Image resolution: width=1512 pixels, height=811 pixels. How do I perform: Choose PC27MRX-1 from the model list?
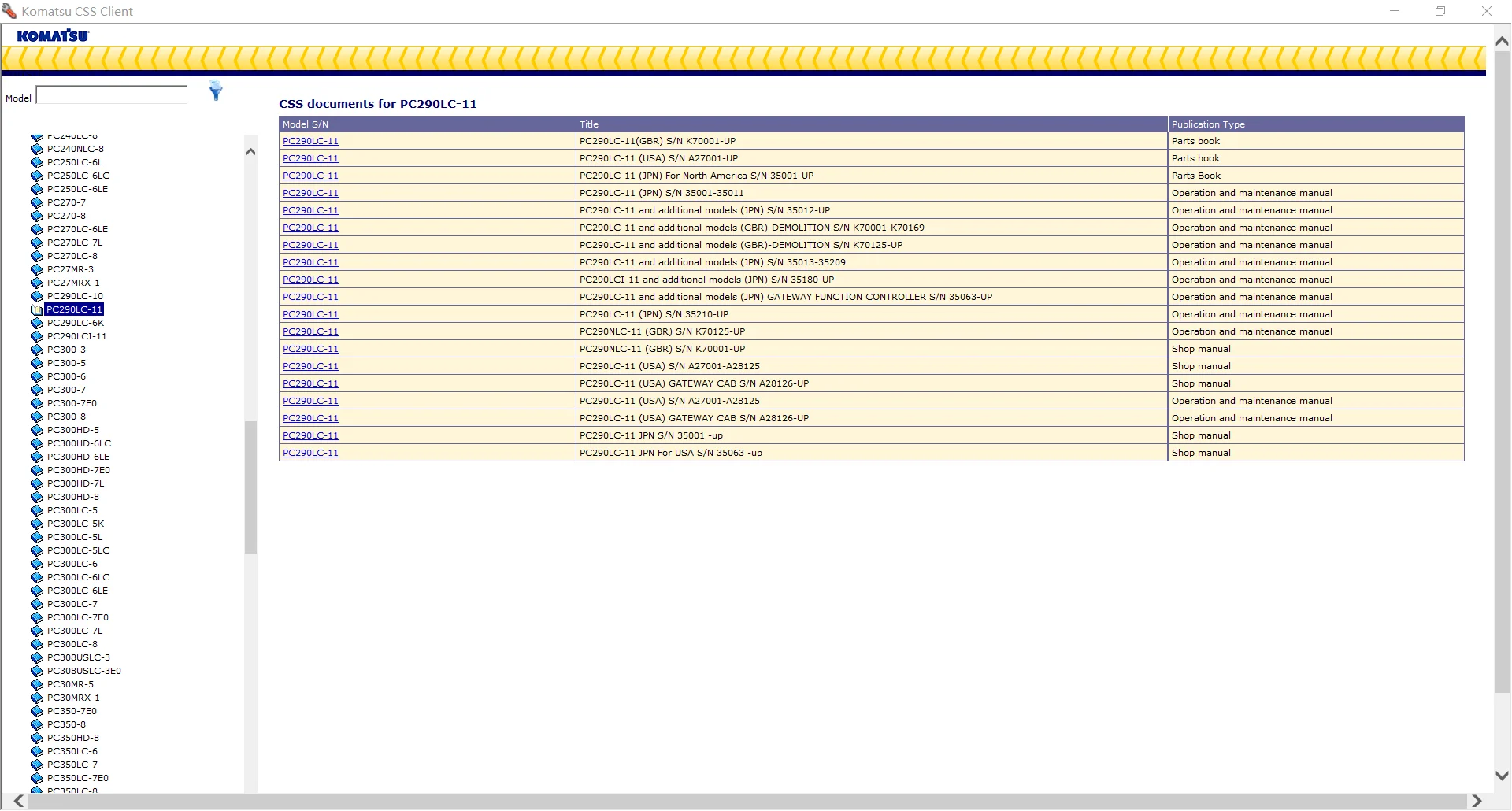(x=73, y=283)
